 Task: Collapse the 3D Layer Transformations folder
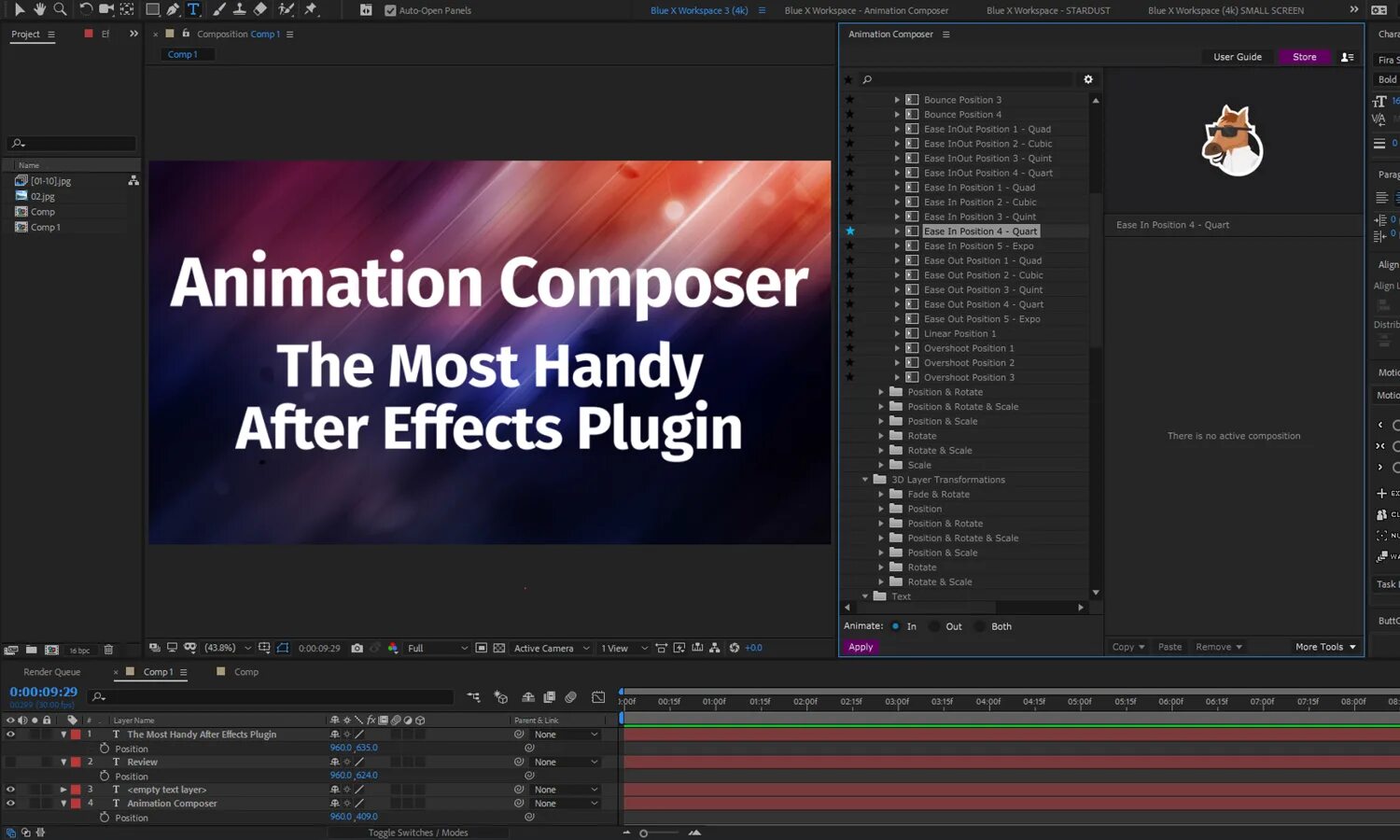pyautogui.click(x=865, y=480)
